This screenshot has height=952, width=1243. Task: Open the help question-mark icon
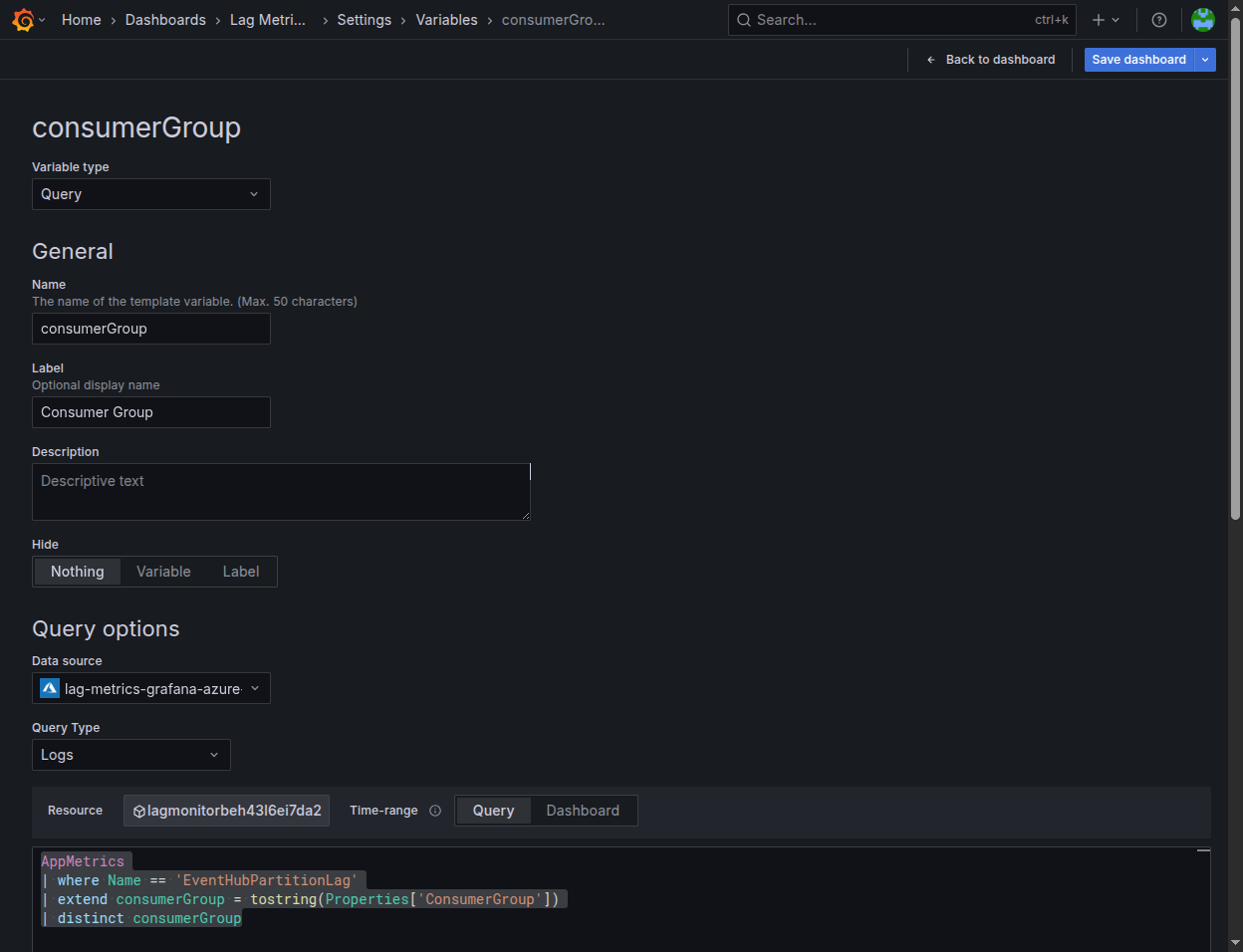[1159, 20]
